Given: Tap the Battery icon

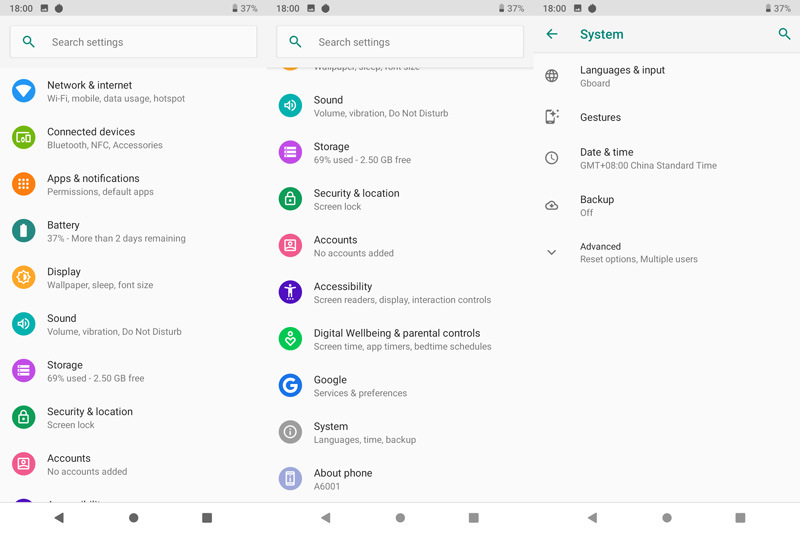Looking at the screenshot, I should pos(23,231).
